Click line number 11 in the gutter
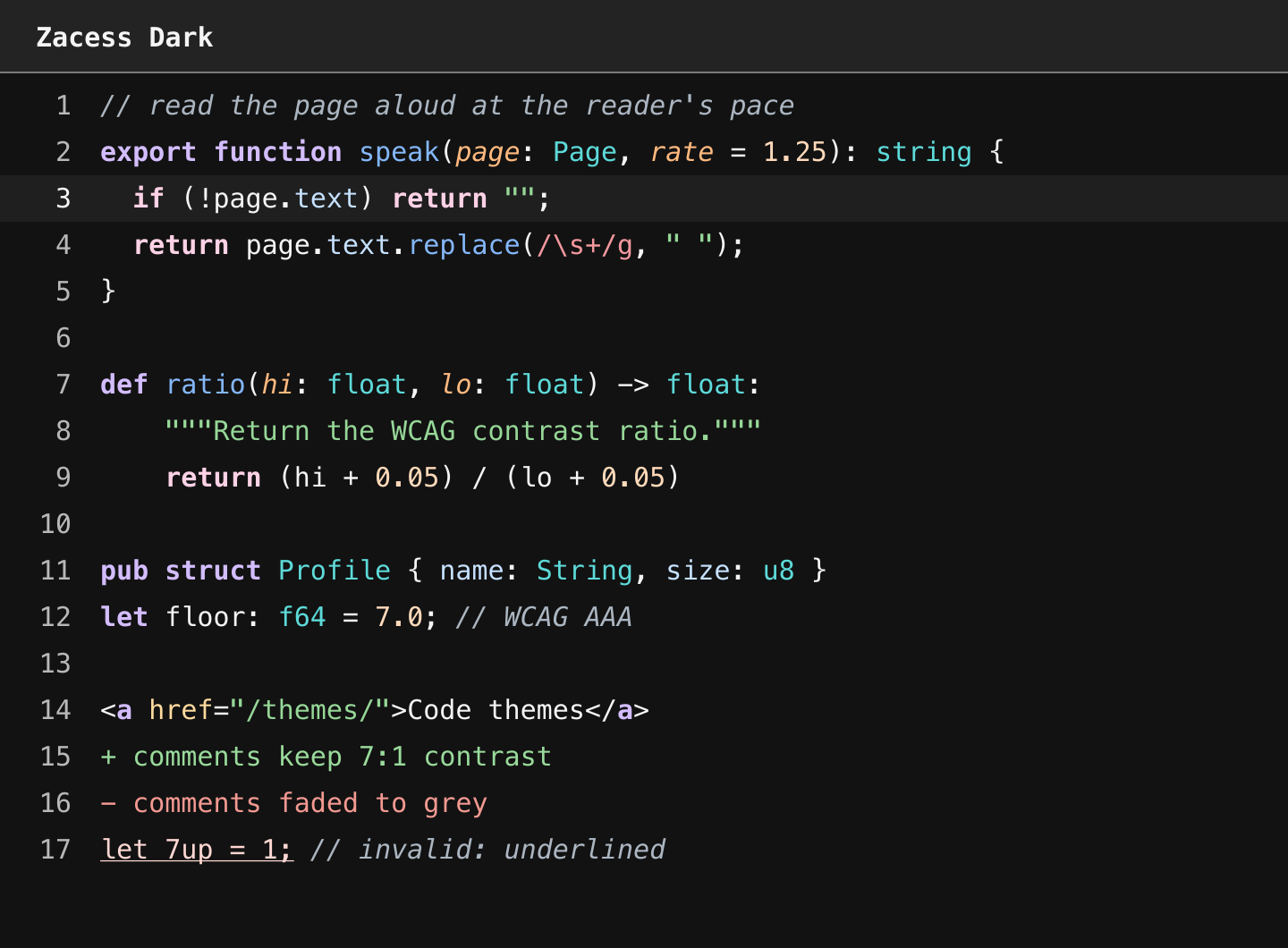 pos(55,571)
